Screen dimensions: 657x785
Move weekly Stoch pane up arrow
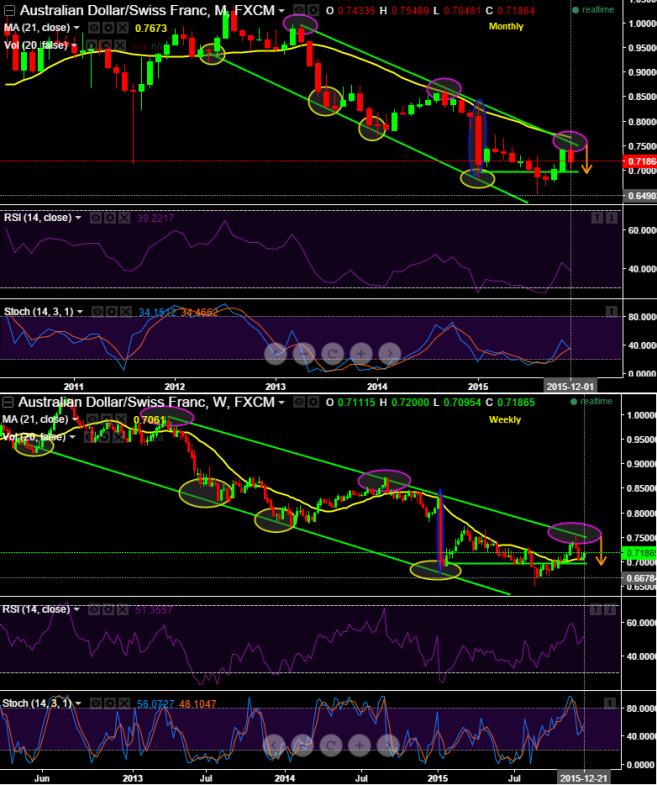click(610, 703)
